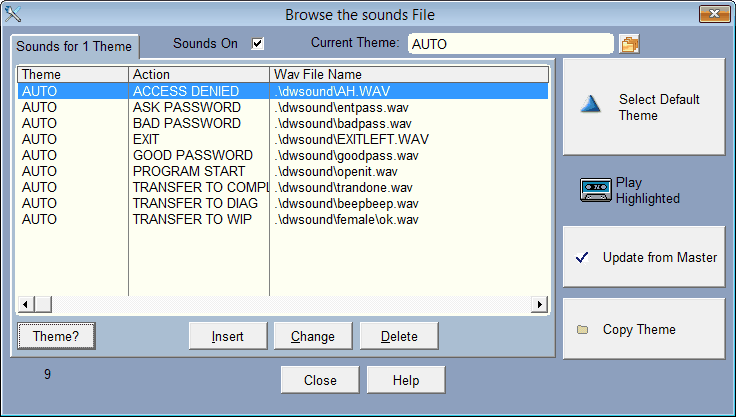Image resolution: width=736 pixels, height=417 pixels.
Task: Select the TRANSFER TO DIAG row
Action: (x=283, y=203)
